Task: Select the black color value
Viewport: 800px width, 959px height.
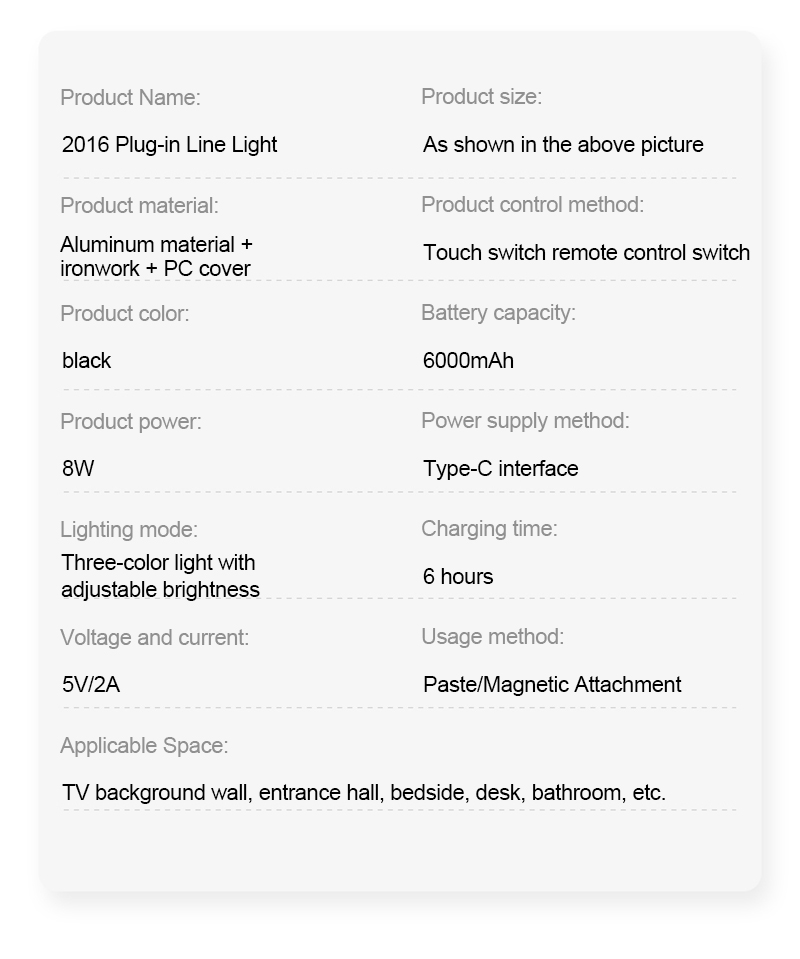Action: point(86,361)
